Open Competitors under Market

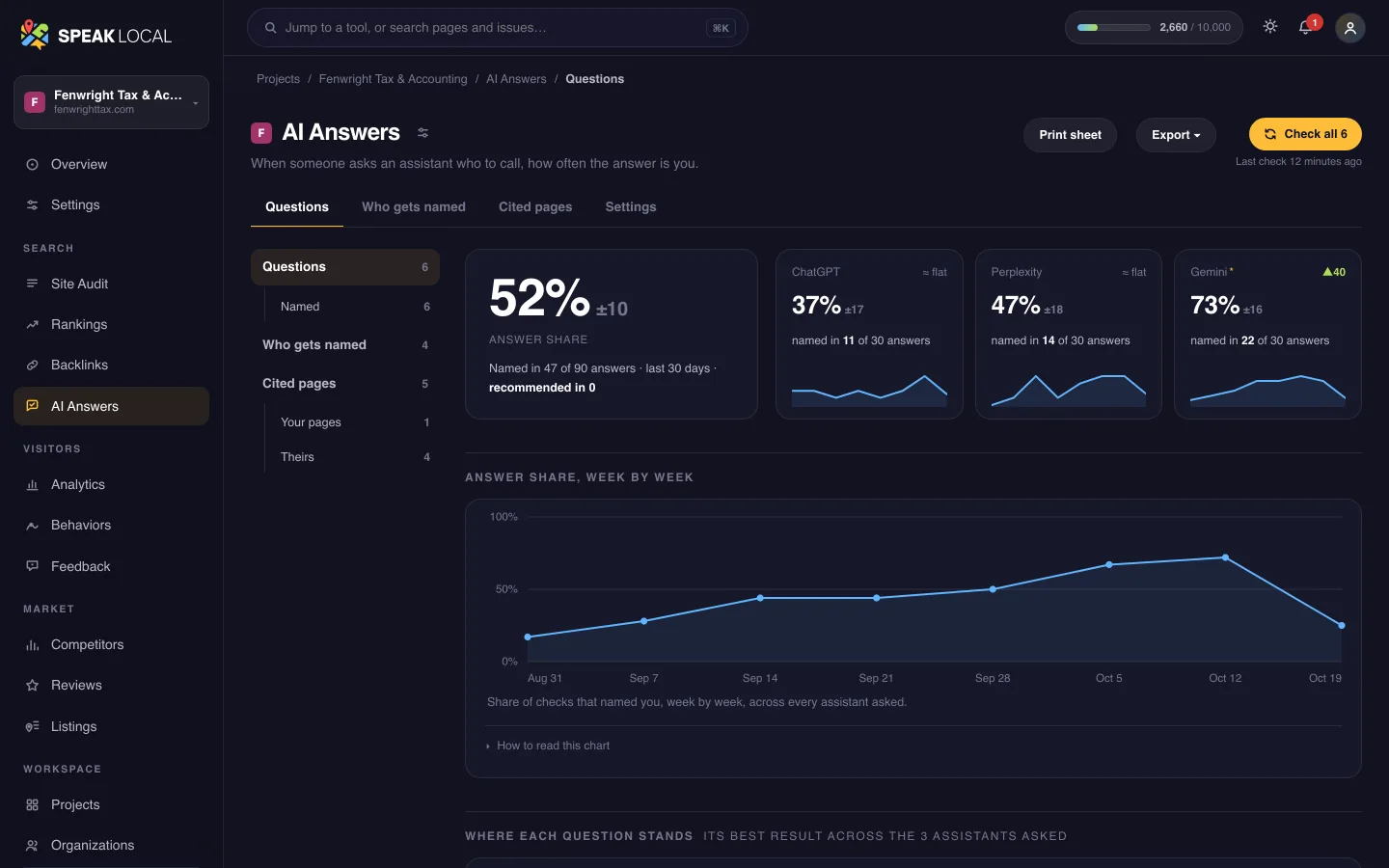click(111, 644)
